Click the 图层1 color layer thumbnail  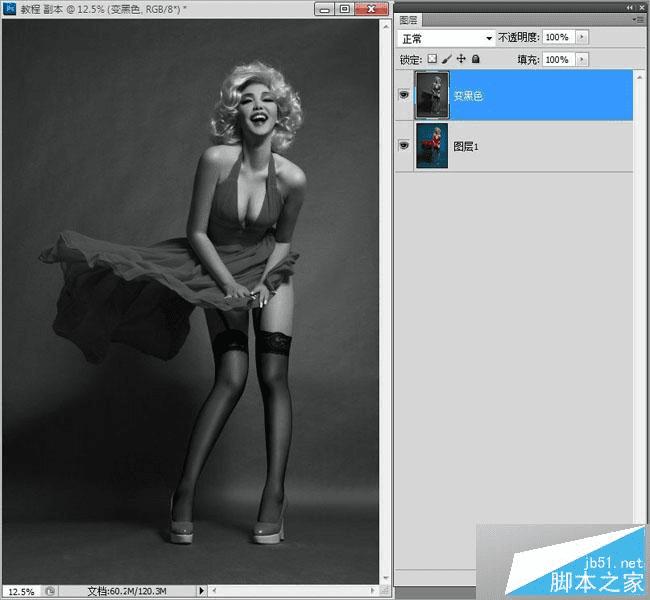(x=432, y=146)
